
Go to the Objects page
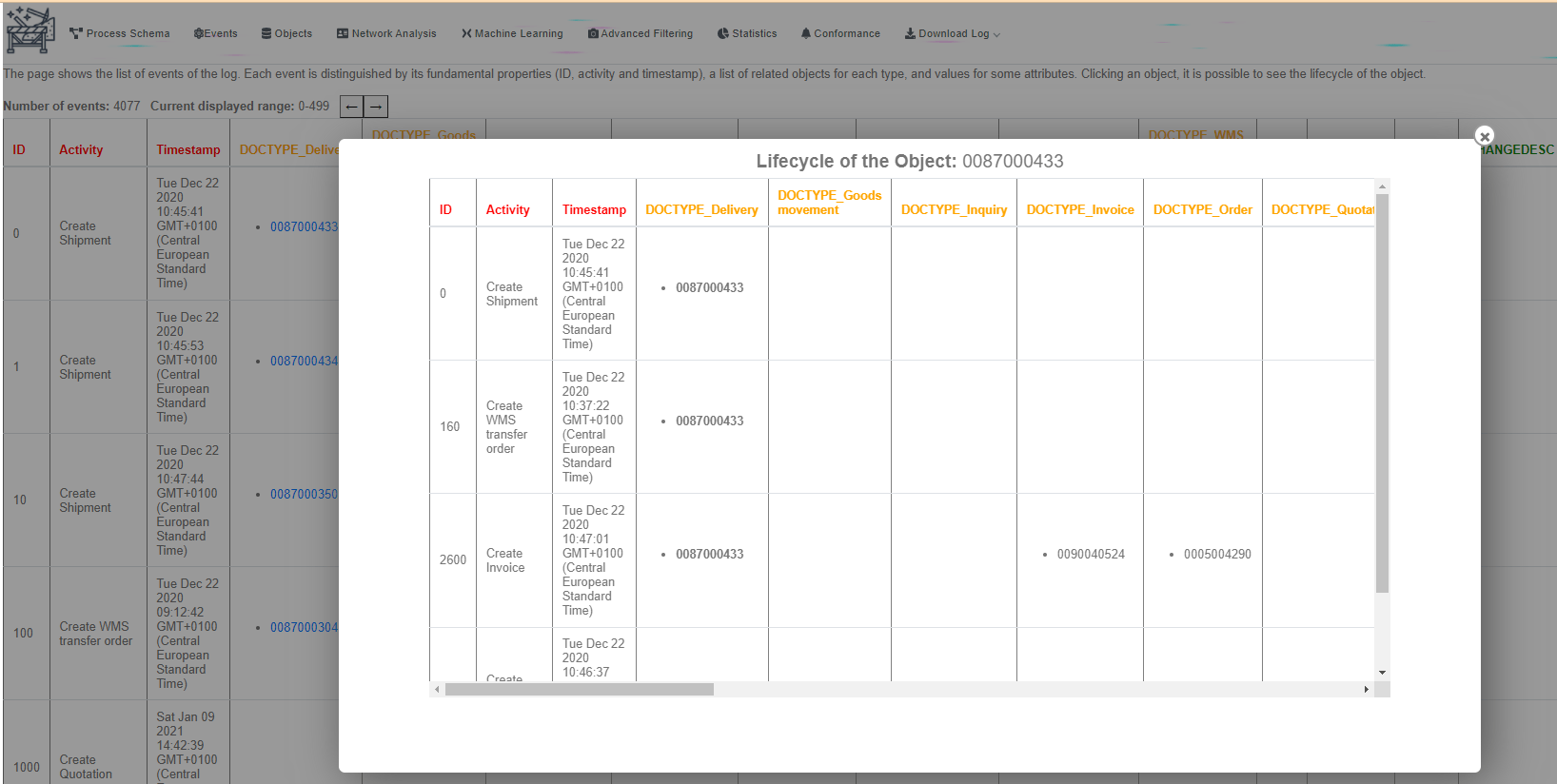click(286, 33)
